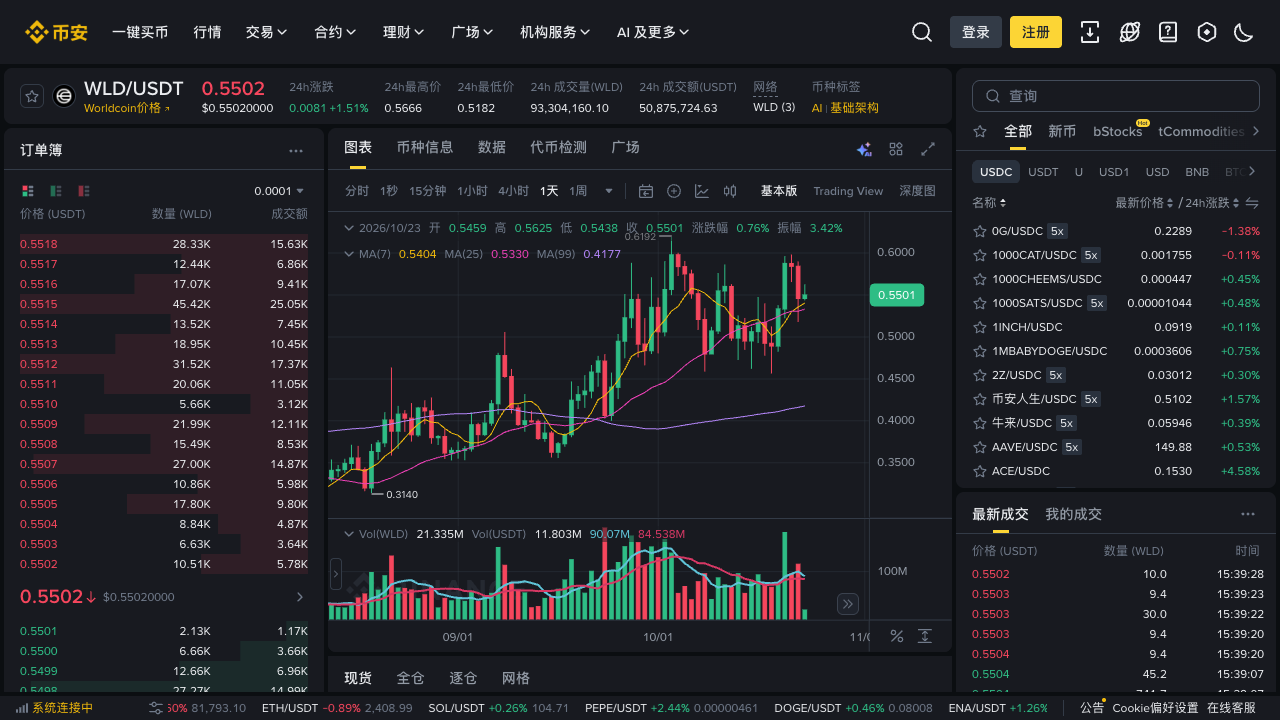This screenshot has width=1280, height=720.
Task: Open order book three-dots menu
Action: click(296, 150)
